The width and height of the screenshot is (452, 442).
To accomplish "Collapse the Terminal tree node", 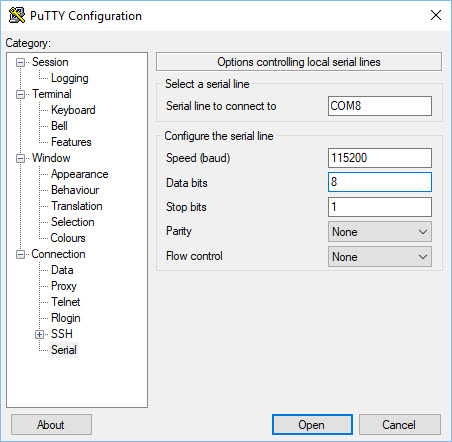I will pyautogui.click(x=21, y=94).
